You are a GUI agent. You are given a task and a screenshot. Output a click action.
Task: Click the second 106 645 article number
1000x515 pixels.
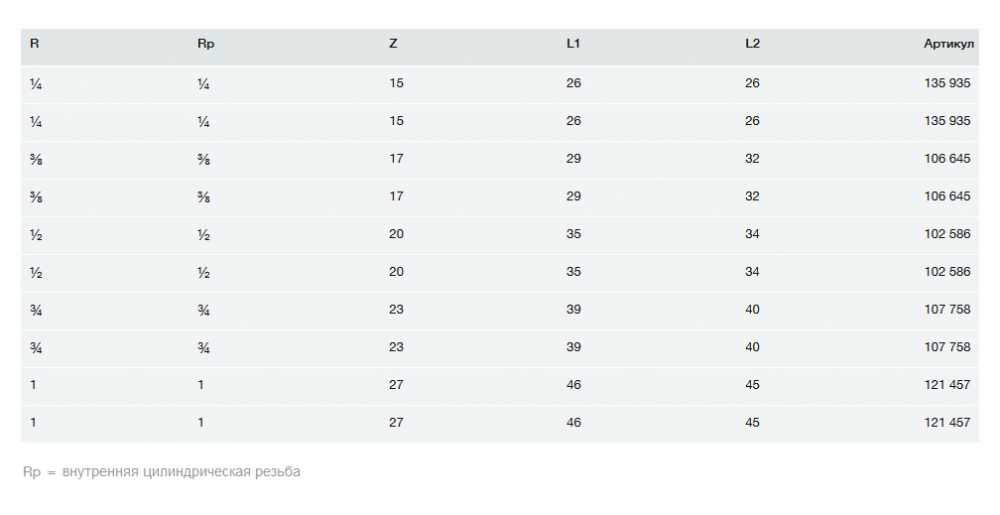click(x=947, y=196)
